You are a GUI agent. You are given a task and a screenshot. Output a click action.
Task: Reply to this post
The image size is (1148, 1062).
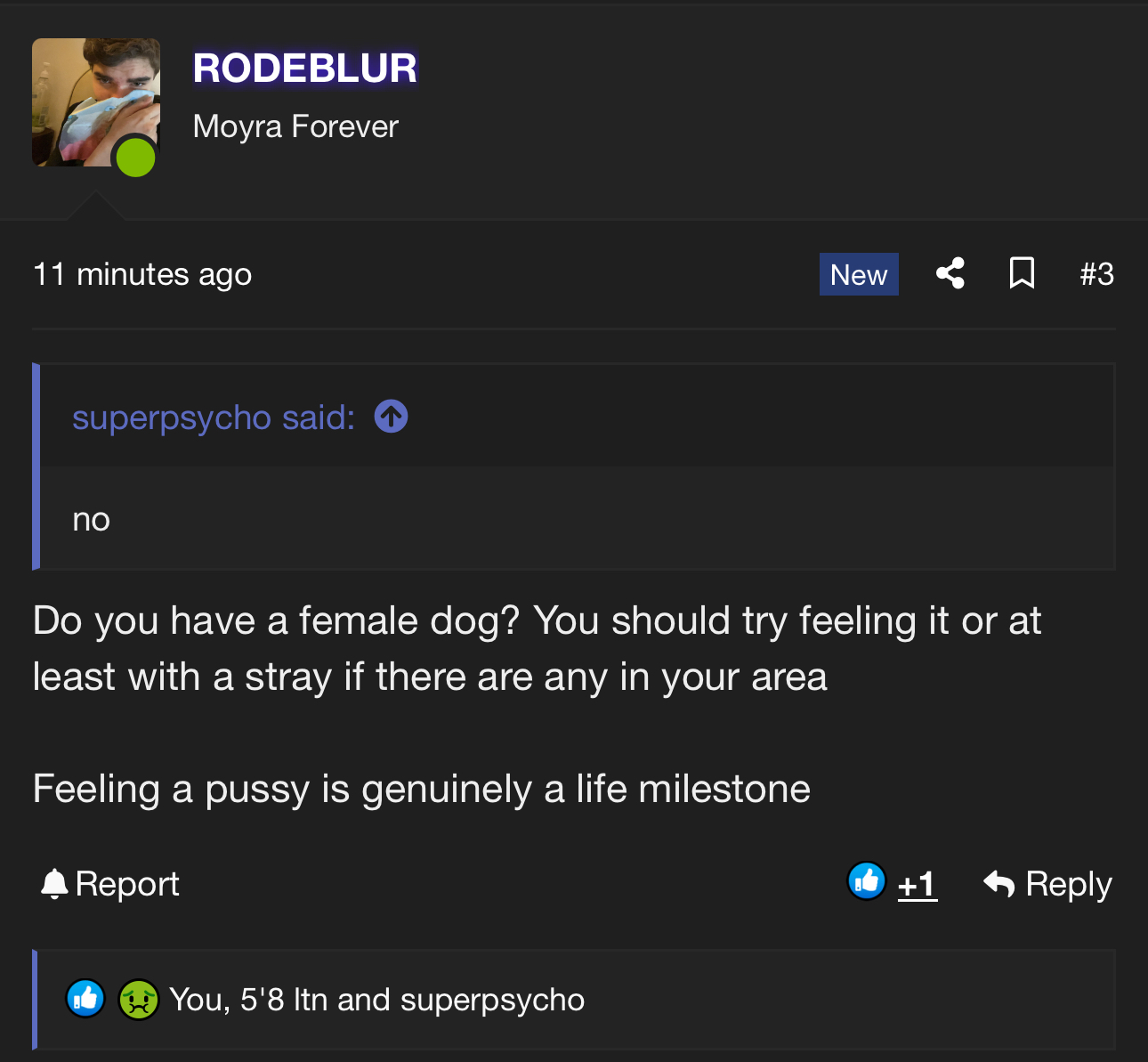1048,884
